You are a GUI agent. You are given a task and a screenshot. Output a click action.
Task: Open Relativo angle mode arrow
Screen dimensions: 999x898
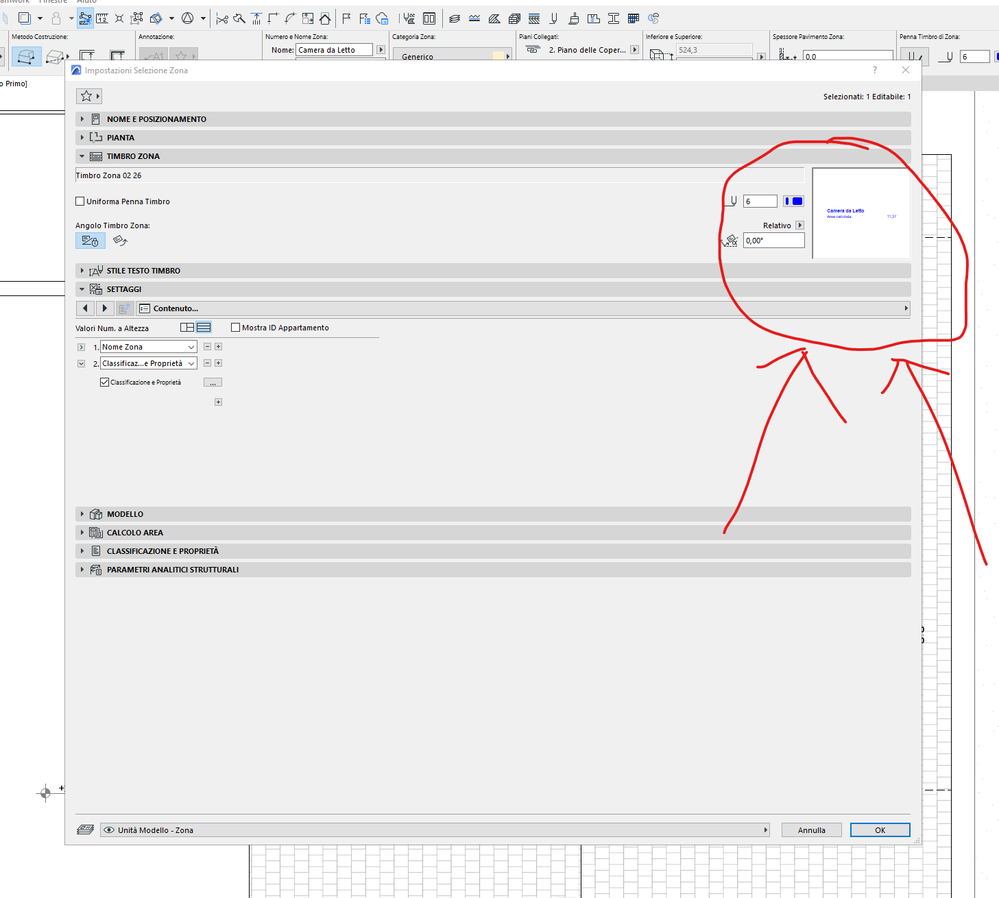pos(800,226)
